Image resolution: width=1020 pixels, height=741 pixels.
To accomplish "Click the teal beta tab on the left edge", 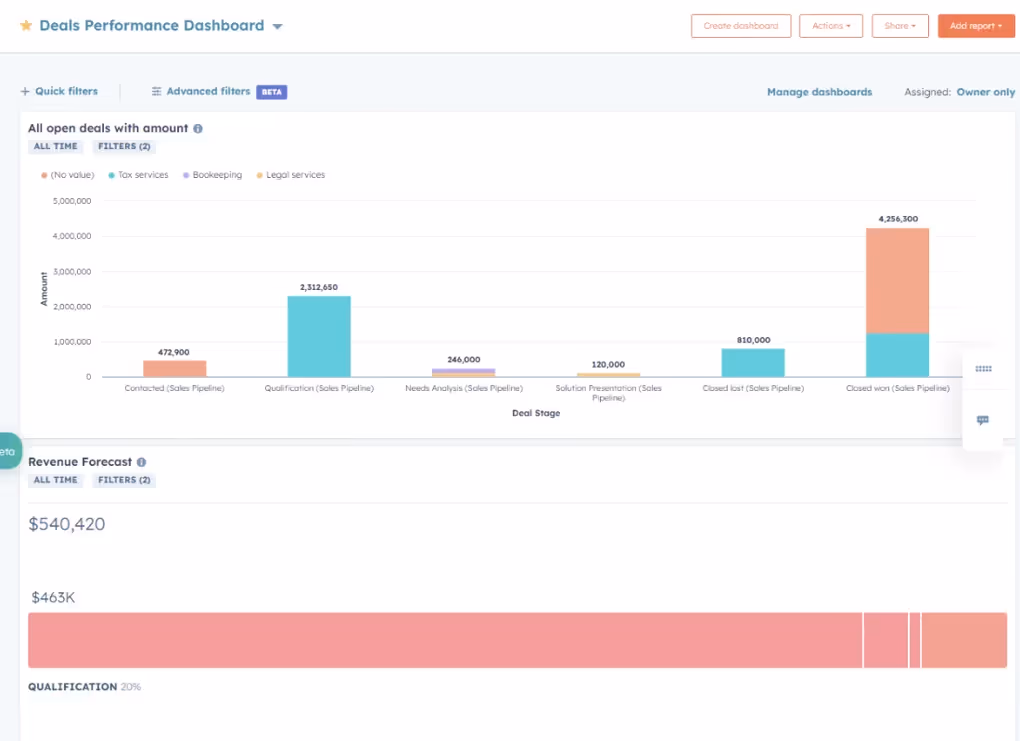I will 8,451.
